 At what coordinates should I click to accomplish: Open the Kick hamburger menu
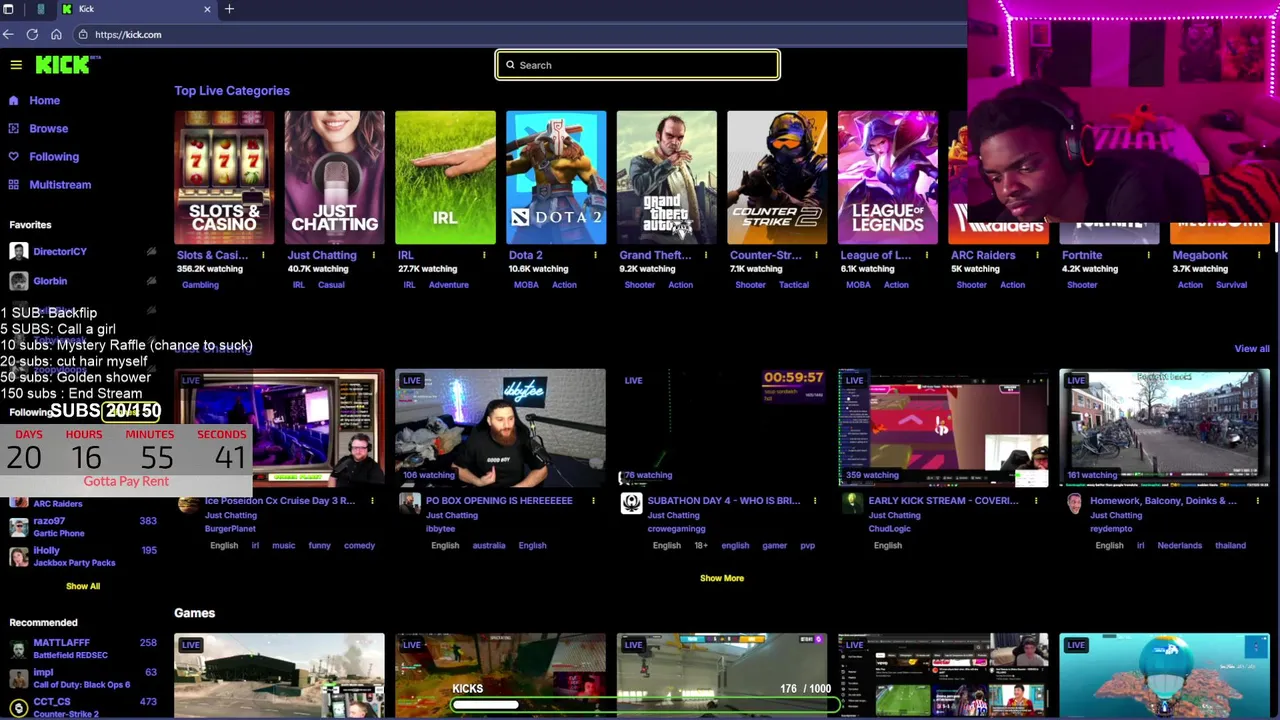click(x=16, y=65)
